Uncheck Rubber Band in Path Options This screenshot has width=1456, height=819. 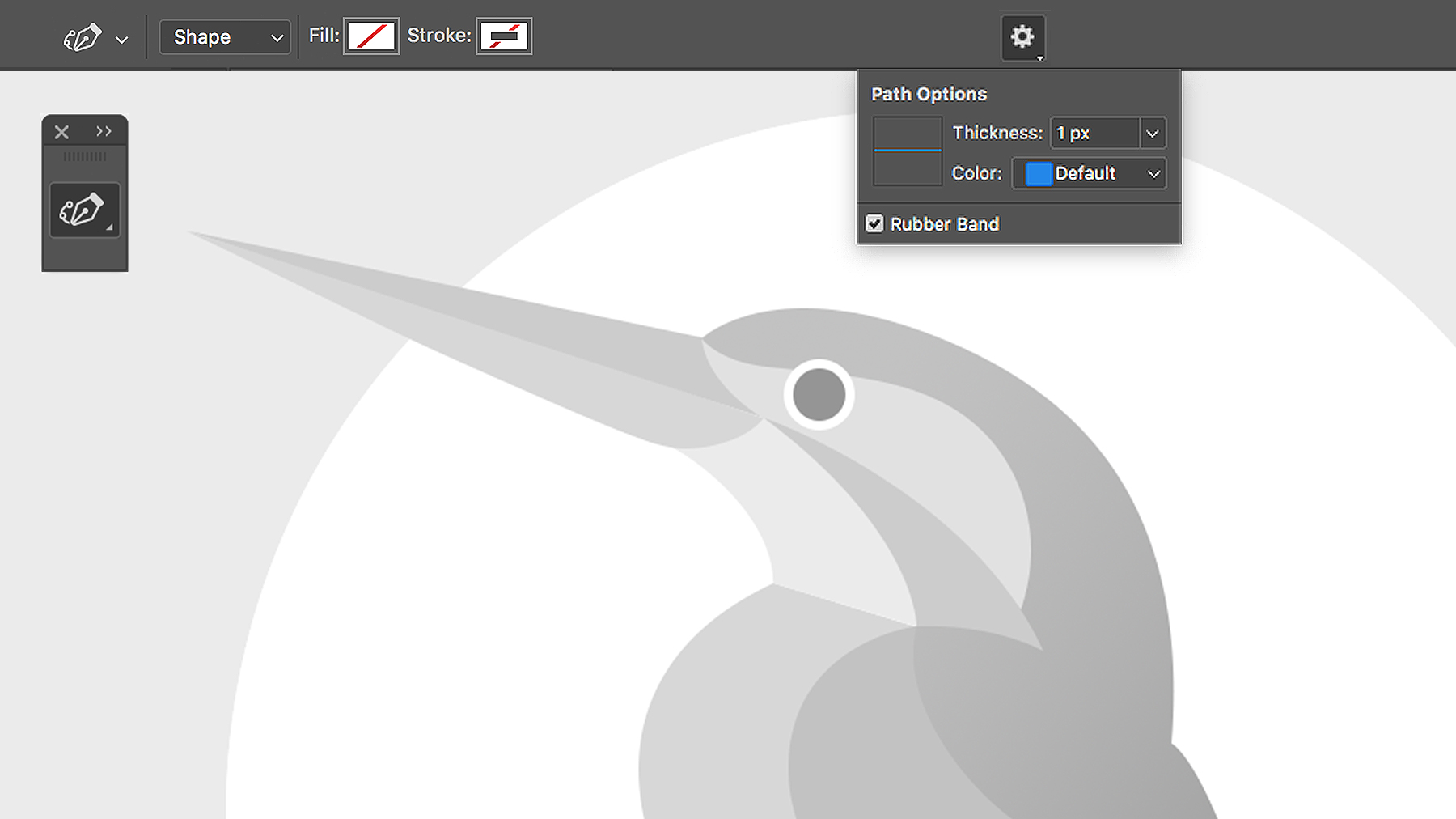(x=874, y=223)
